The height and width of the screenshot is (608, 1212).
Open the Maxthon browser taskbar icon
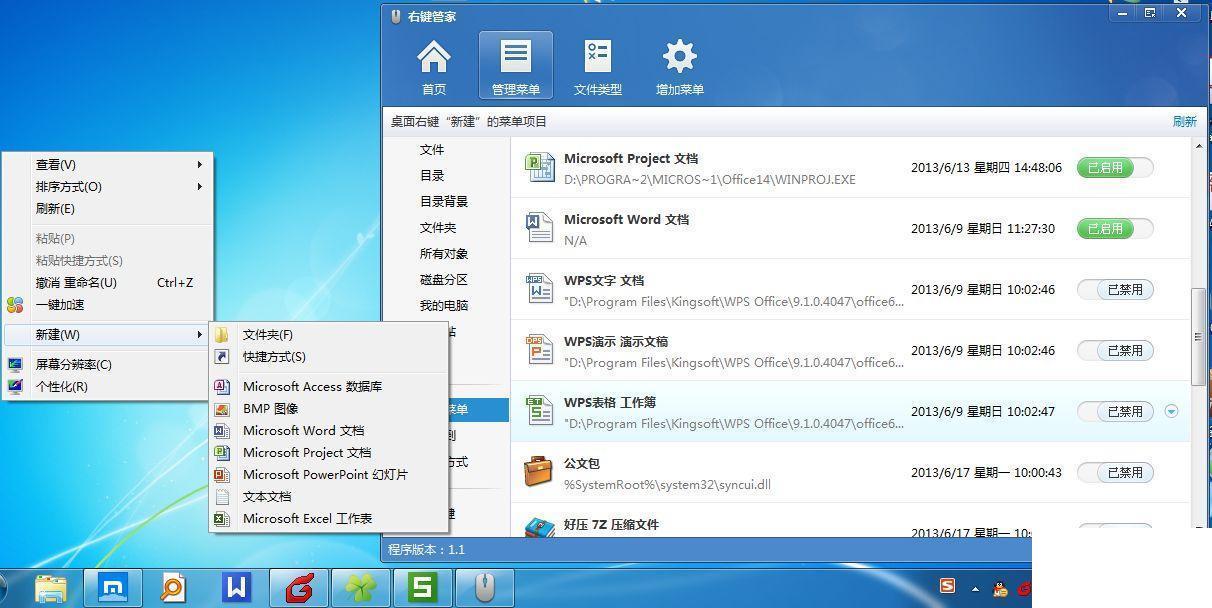click(113, 588)
